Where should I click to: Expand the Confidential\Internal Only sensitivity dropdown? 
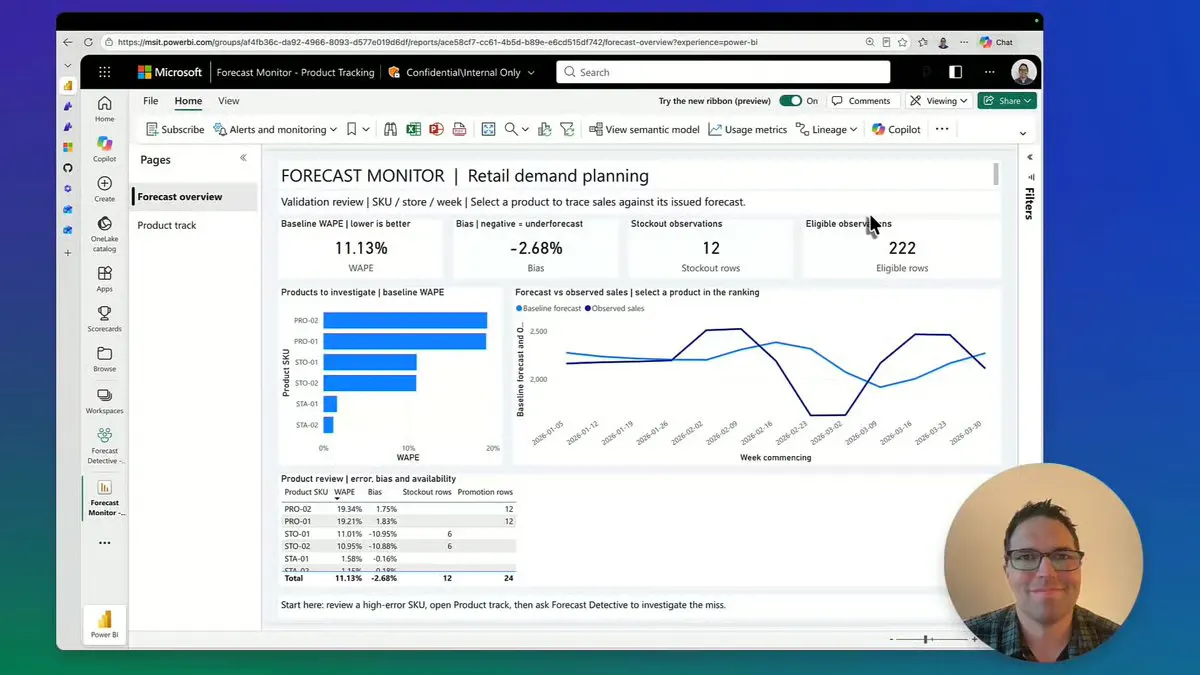[x=462, y=72]
